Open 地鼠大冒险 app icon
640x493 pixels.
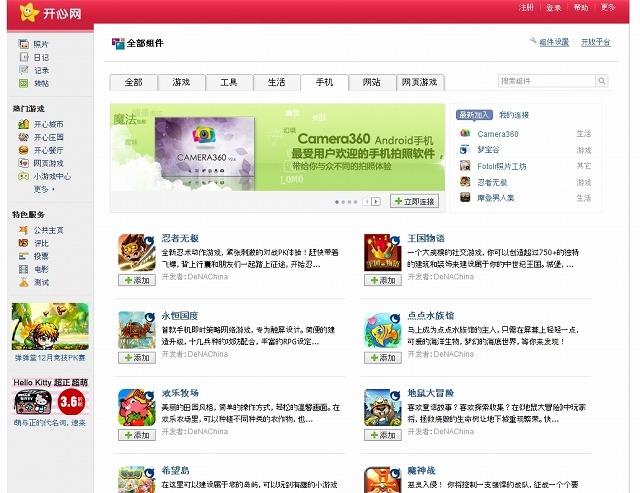coord(382,407)
